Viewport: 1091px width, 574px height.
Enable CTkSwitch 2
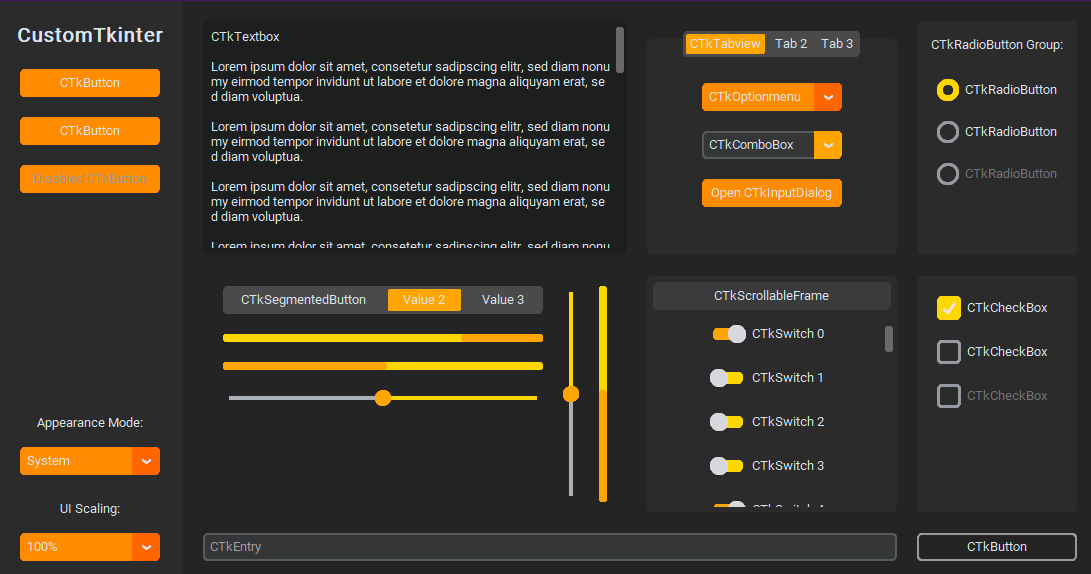[x=726, y=422]
